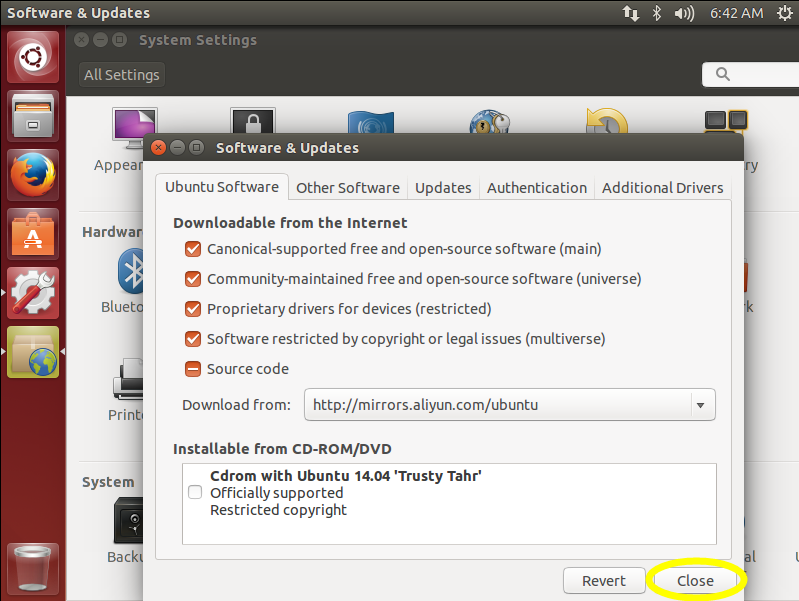Image resolution: width=799 pixels, height=601 pixels.
Task: Open Ubuntu Software Center launcher icon
Action: tap(33, 234)
